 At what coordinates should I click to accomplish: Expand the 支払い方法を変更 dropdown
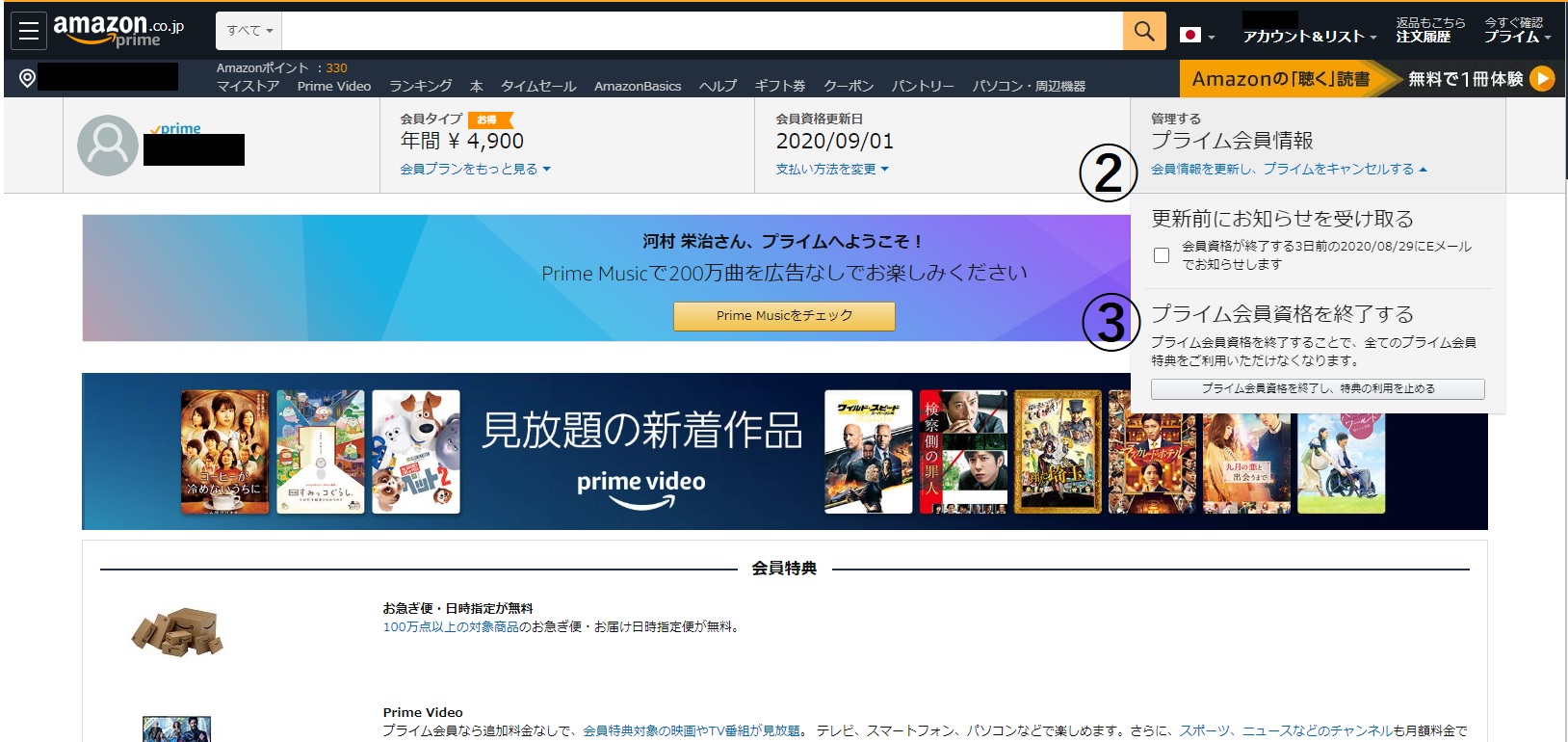pyautogui.click(x=832, y=170)
